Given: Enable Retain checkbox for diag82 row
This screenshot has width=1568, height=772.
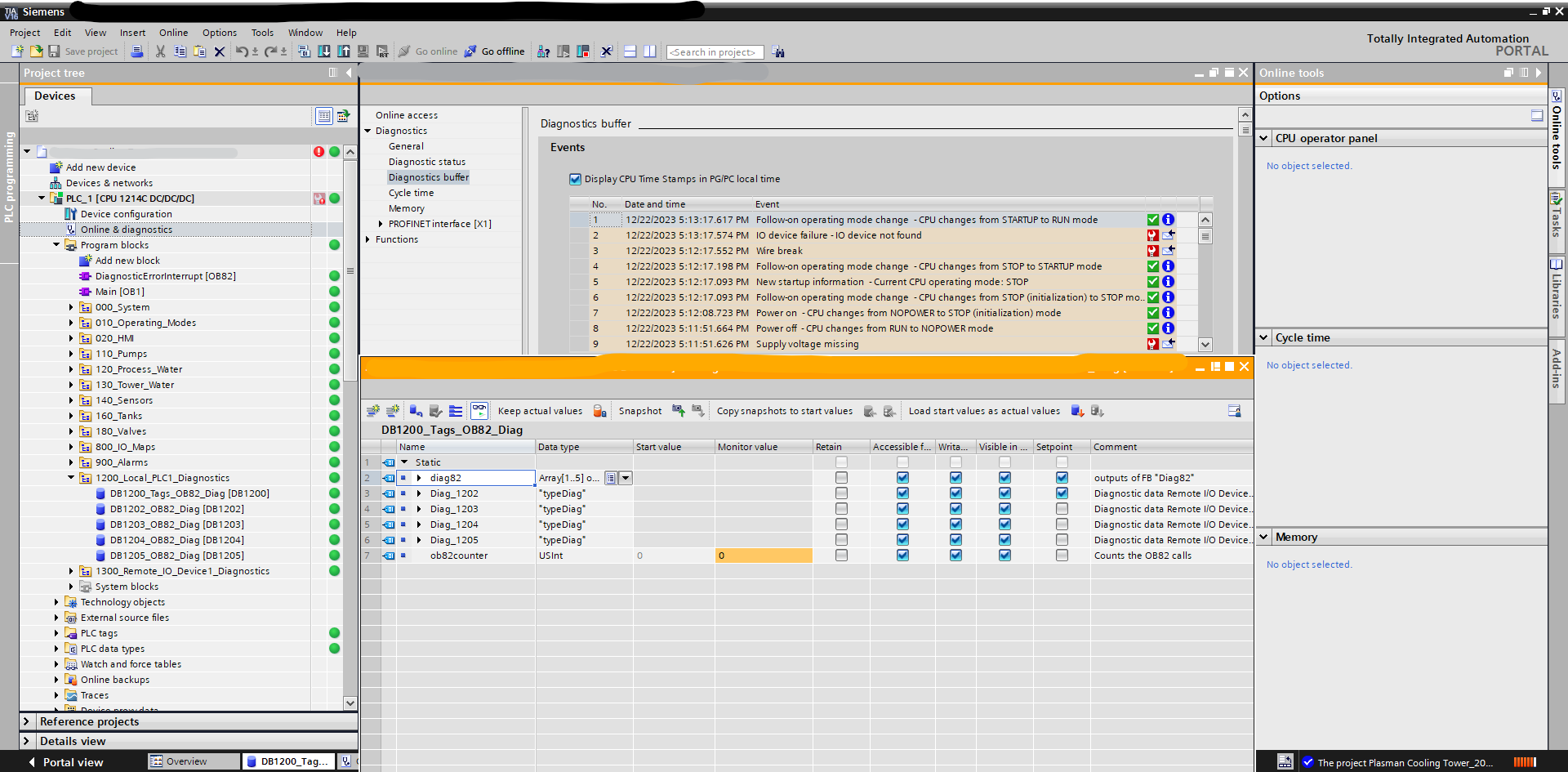Looking at the screenshot, I should 841,478.
